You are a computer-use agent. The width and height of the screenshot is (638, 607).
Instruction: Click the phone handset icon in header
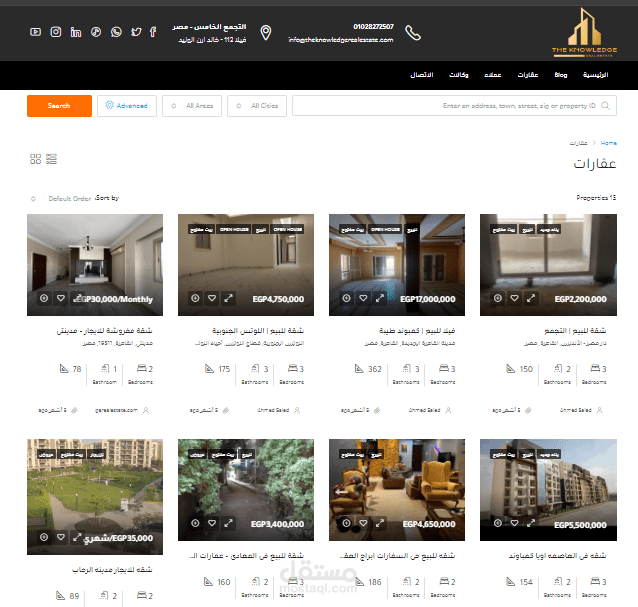tap(413, 33)
